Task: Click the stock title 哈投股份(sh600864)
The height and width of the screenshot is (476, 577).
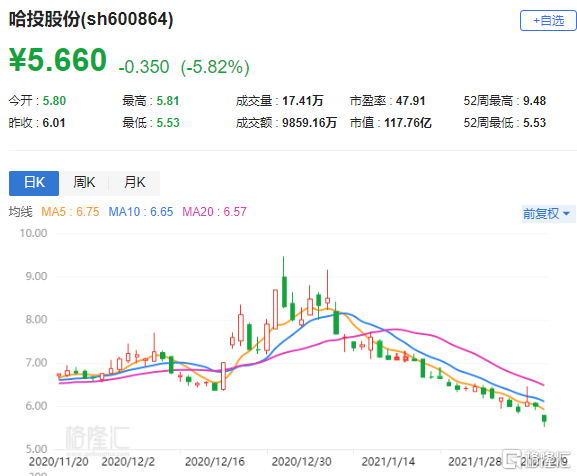Action: pyautogui.click(x=91, y=19)
